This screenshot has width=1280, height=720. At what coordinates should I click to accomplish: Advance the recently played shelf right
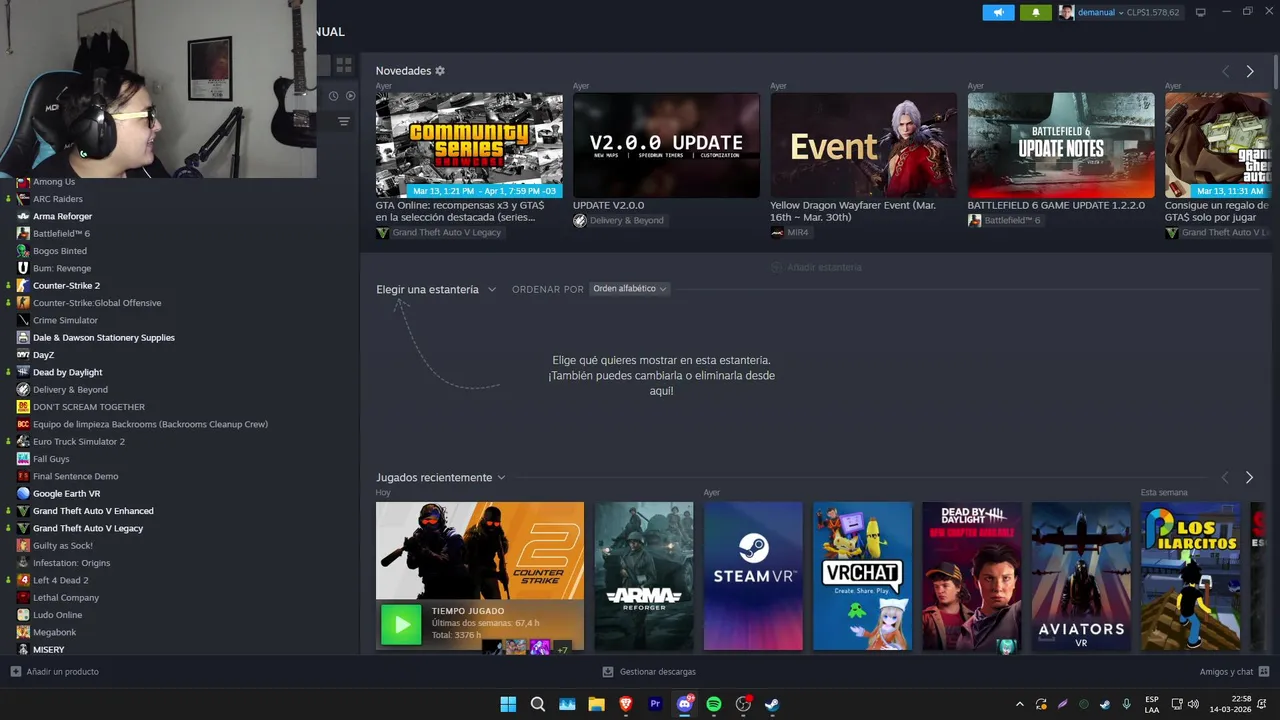(x=1249, y=478)
